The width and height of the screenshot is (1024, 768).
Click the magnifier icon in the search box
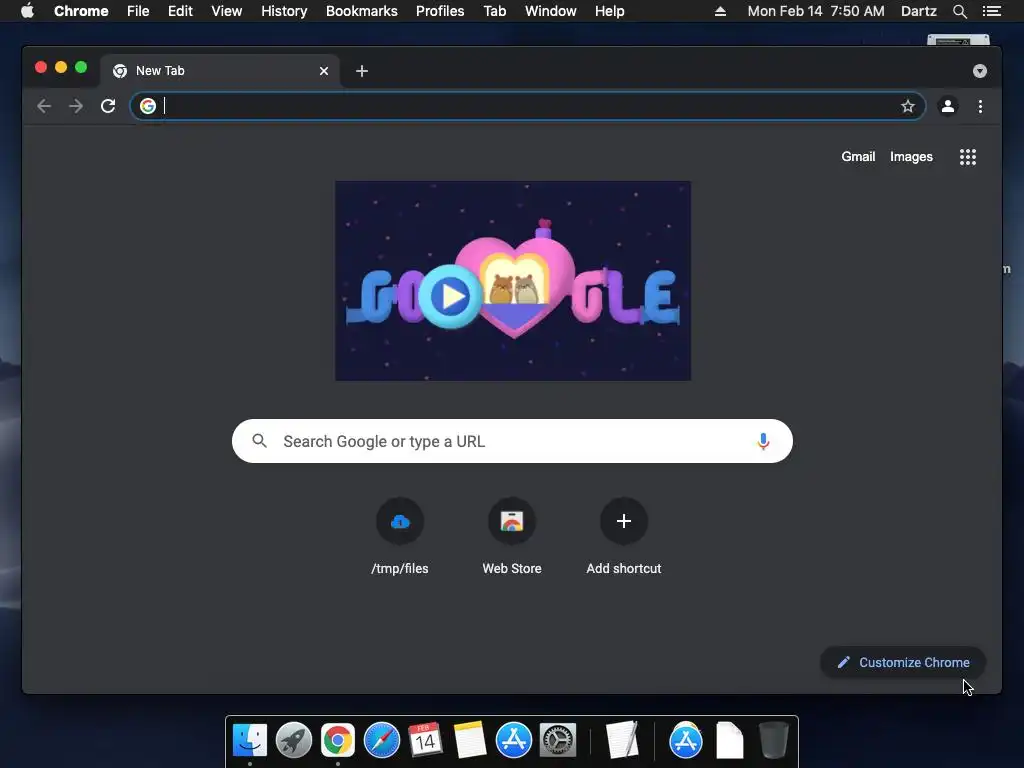(x=259, y=441)
